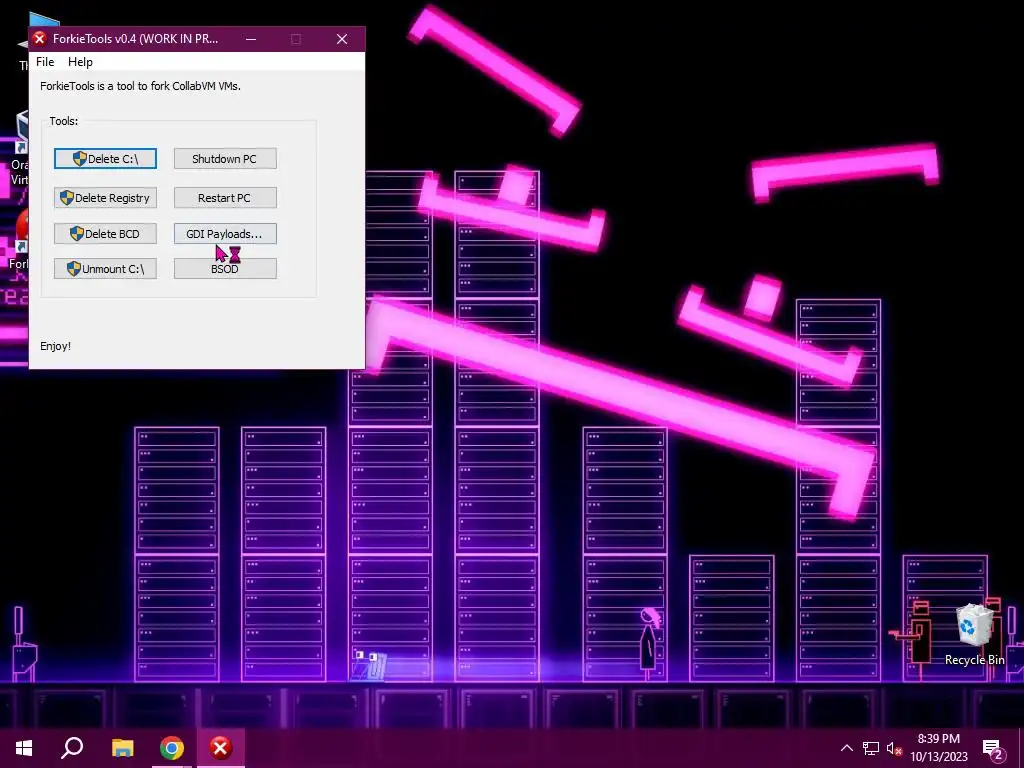Click the Shutdown PC button
The width and height of the screenshot is (1024, 768).
pos(225,159)
